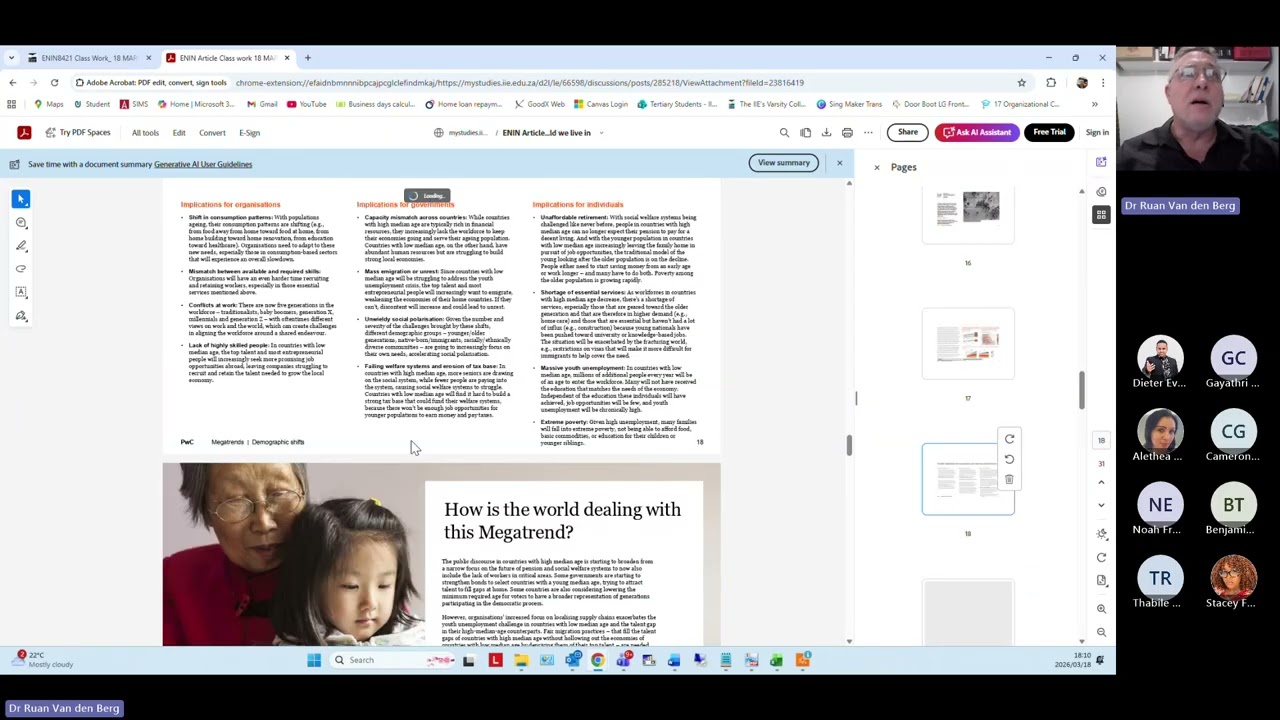Bookmark this tab with star icon
The image size is (1280, 720).
click(x=1021, y=83)
